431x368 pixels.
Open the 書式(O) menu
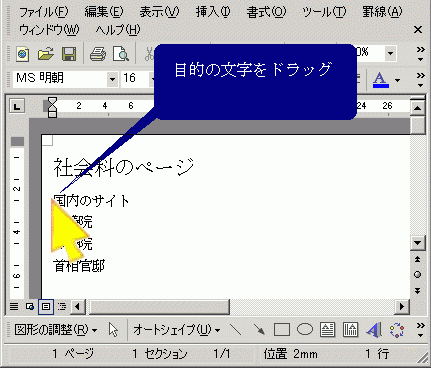266,12
